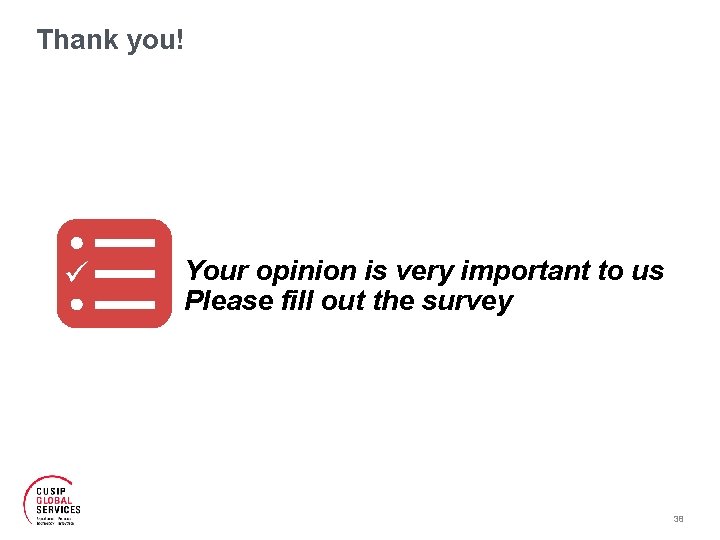Click the bottom bullet dot in checklist icon
The image size is (720, 540).
coord(77,304)
